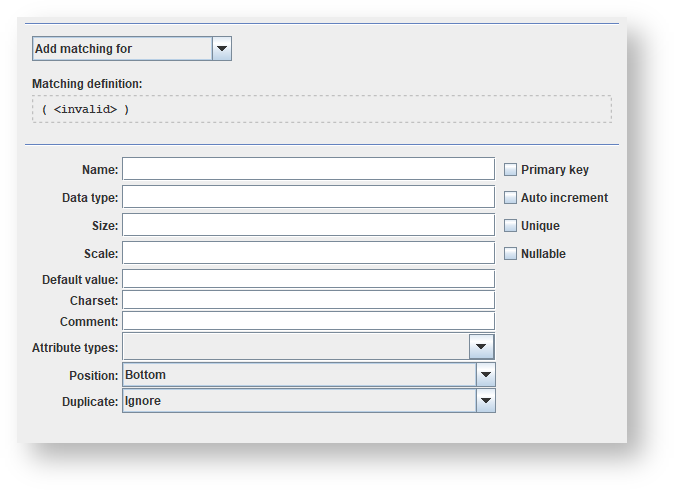Click the Duplicate dropdown arrow button
Image resolution: width=675 pixels, height=491 pixels.
[485, 401]
